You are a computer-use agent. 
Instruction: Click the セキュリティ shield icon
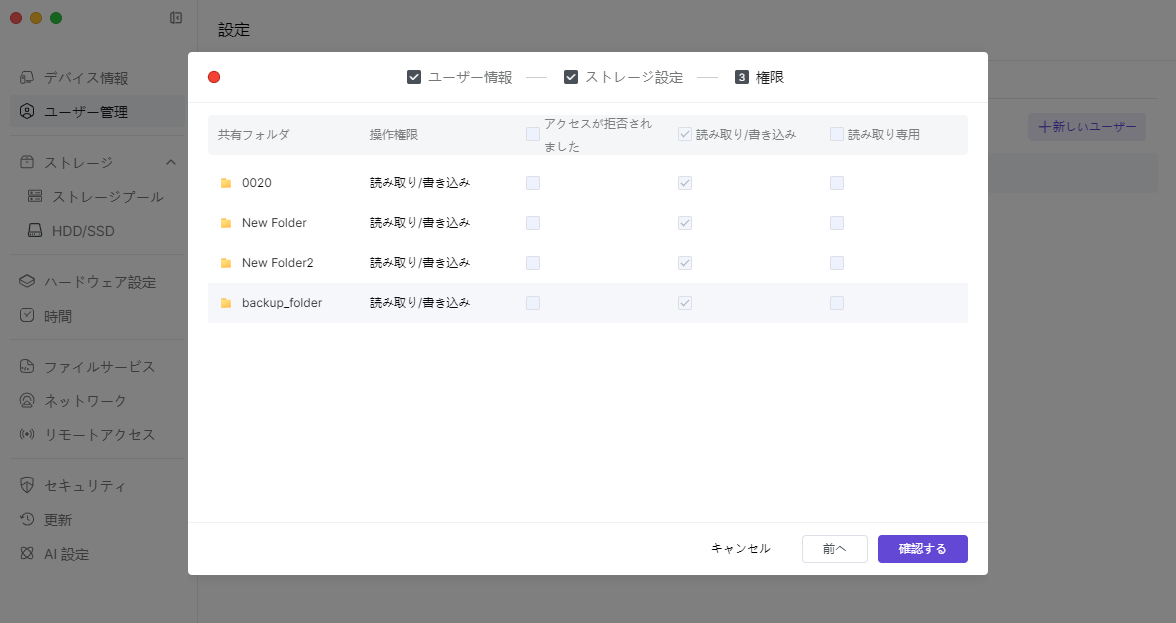coord(27,486)
